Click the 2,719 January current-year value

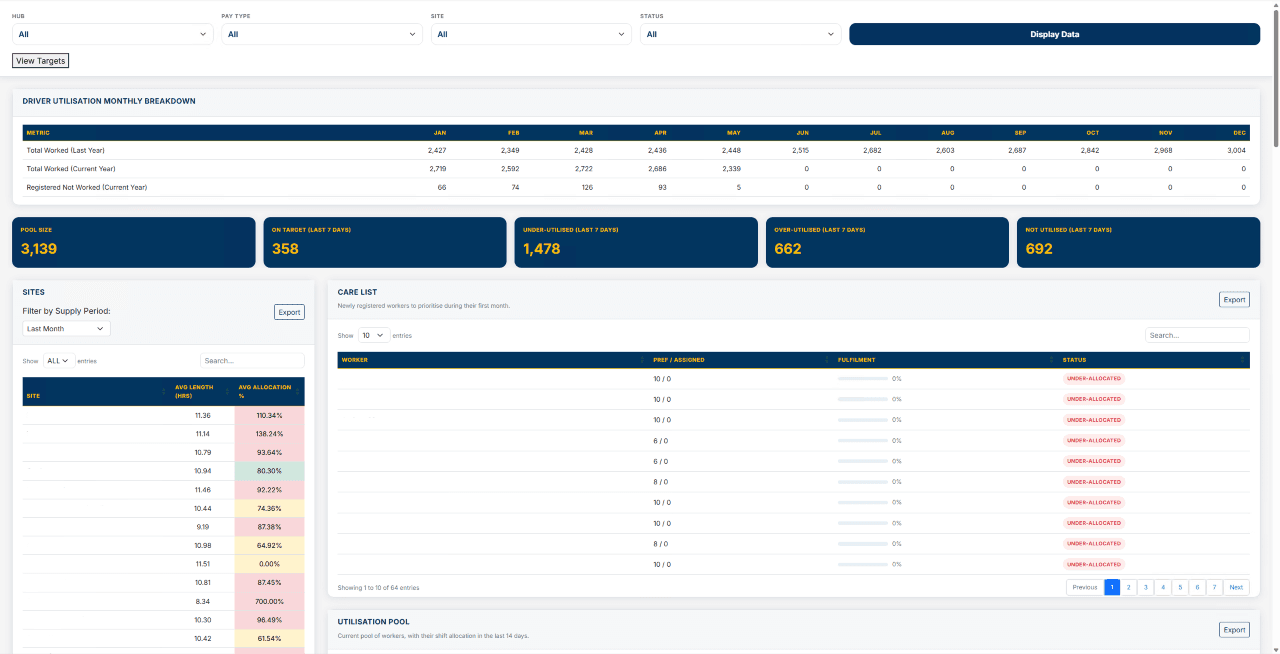pos(437,168)
